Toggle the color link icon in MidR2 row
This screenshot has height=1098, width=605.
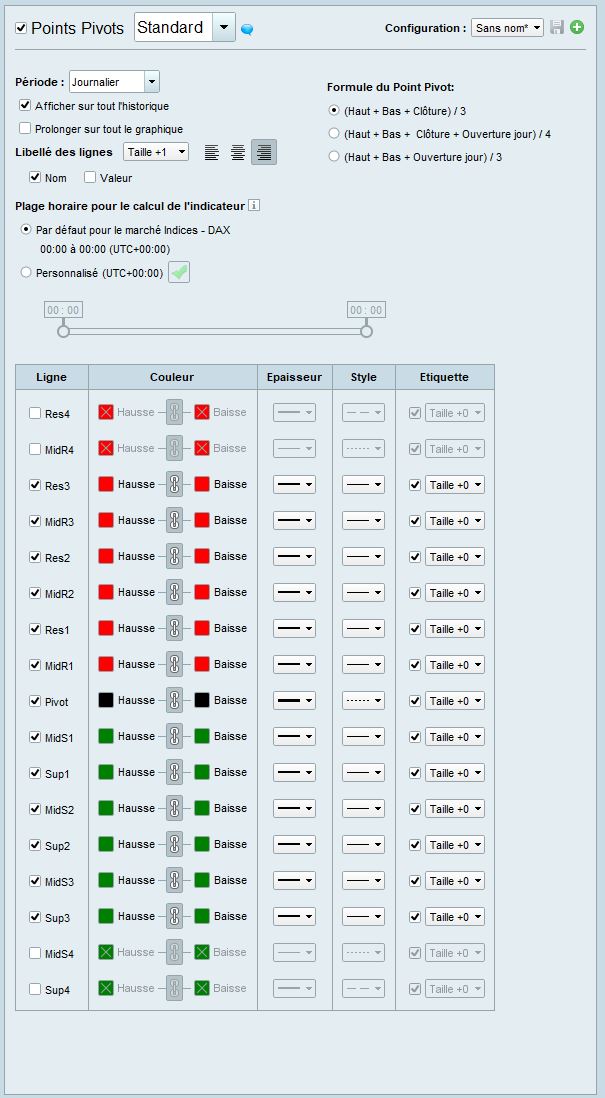pyautogui.click(x=174, y=592)
